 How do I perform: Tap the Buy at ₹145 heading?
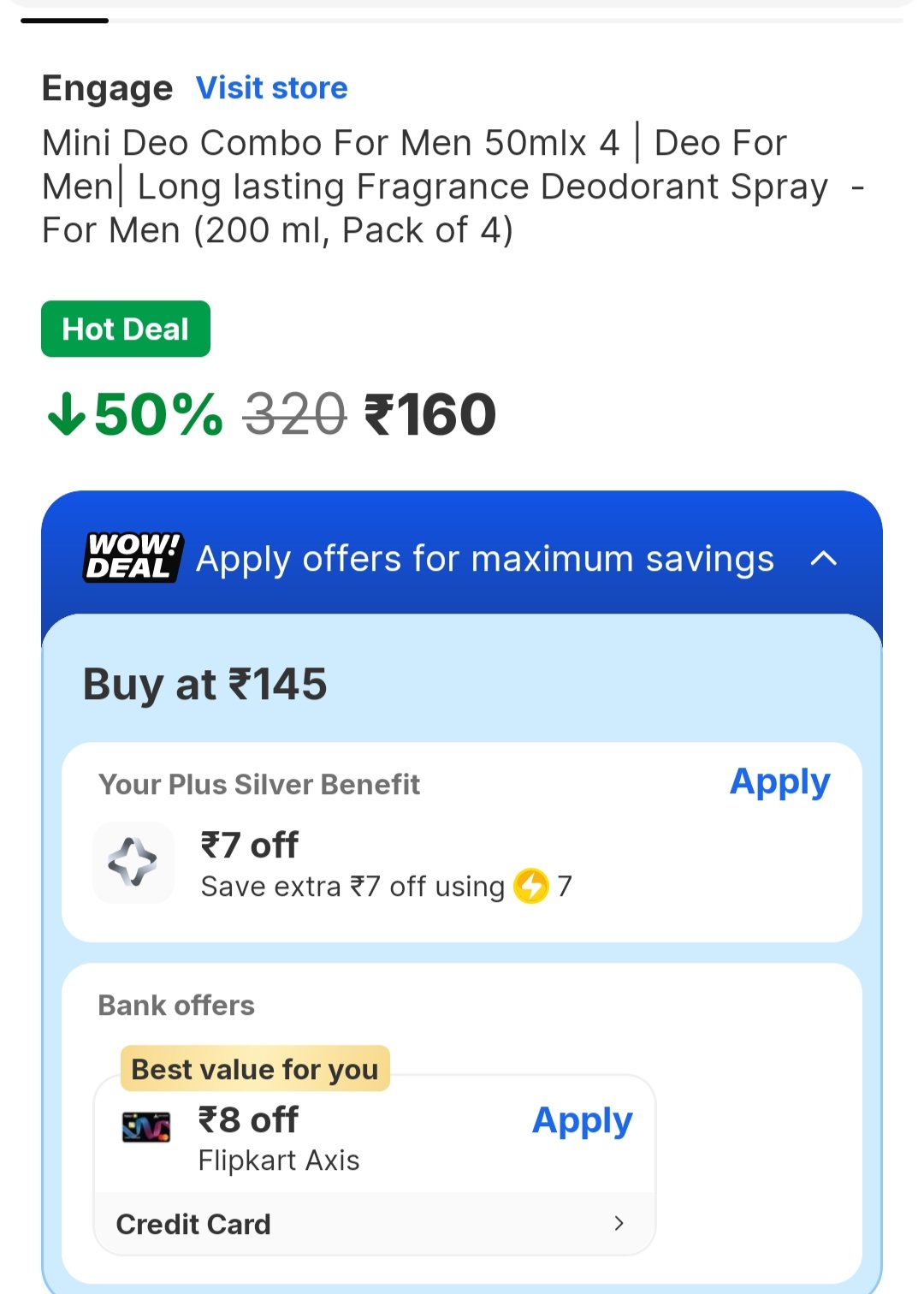[204, 685]
